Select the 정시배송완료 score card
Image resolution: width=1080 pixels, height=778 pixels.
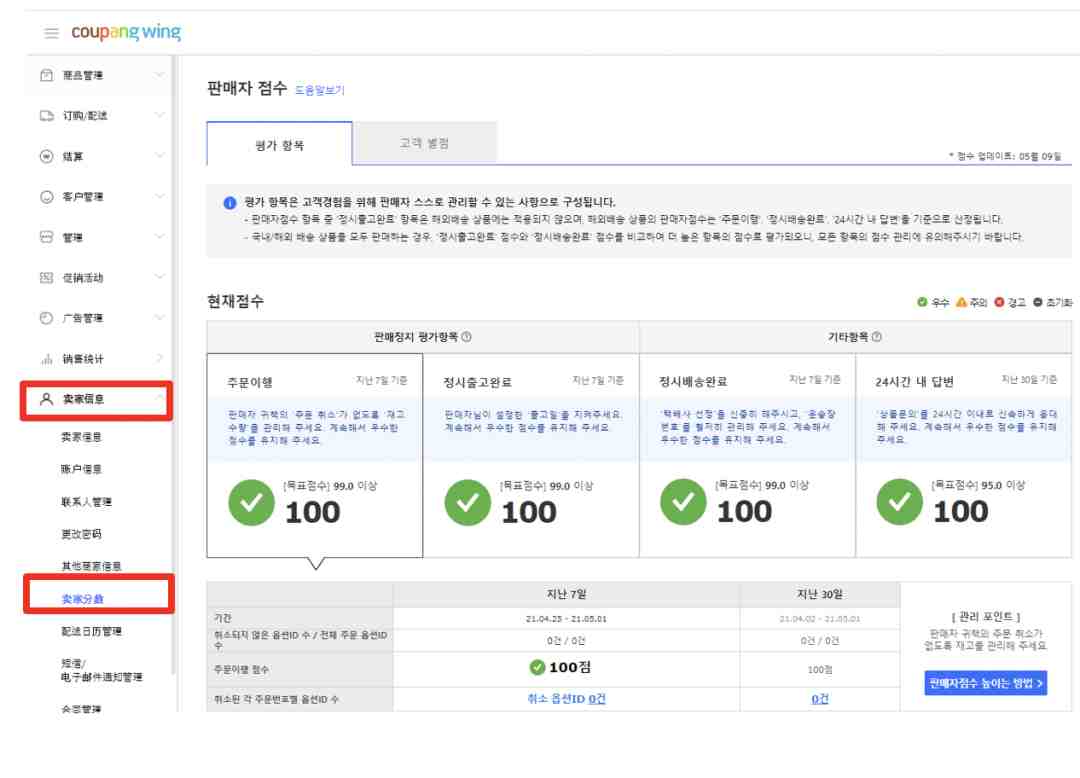click(x=747, y=455)
